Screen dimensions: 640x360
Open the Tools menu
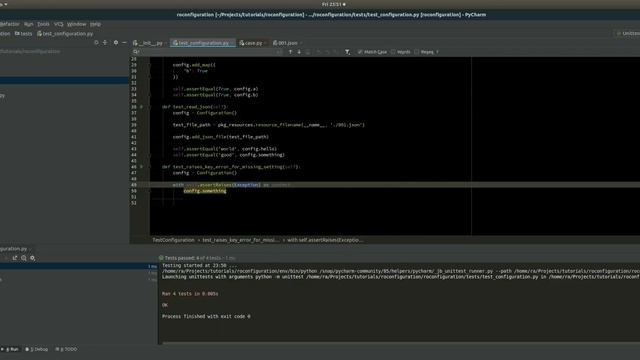(43, 24)
